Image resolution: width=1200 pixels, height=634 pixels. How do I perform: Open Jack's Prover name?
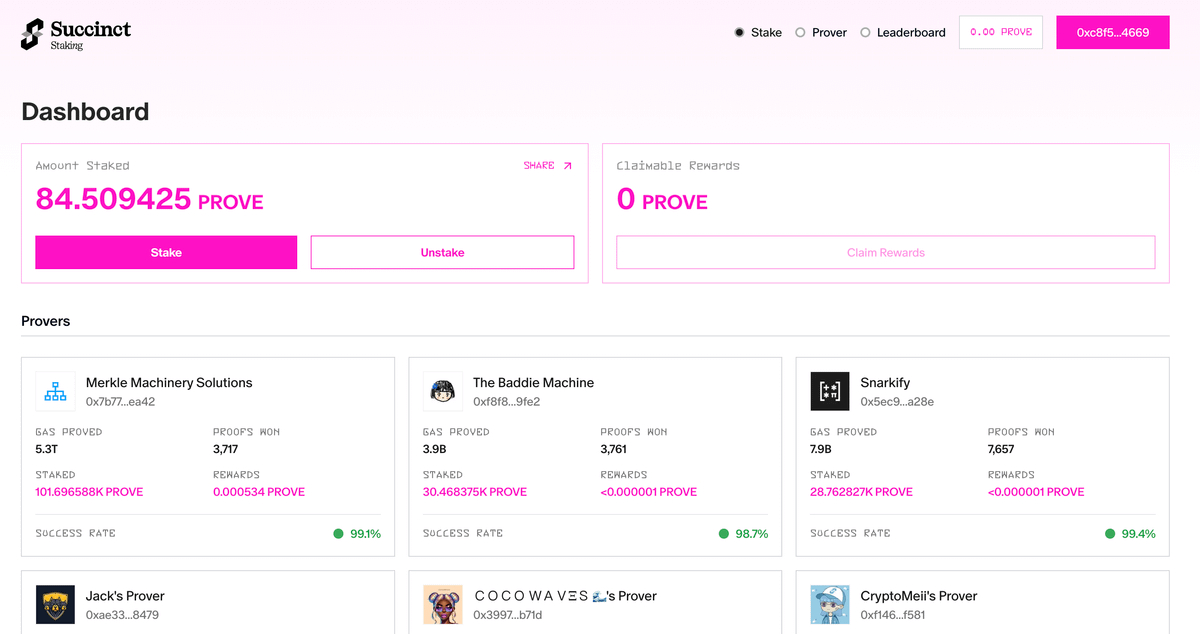coord(125,596)
